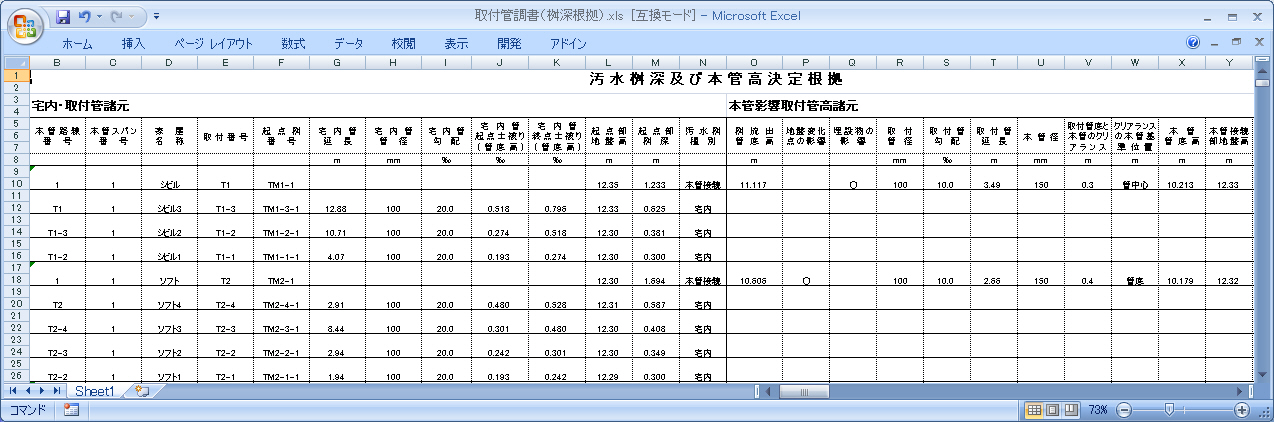Screen dimensions: 1274x422
Task: Click the macro record icon in status bar
Action: click(71, 410)
